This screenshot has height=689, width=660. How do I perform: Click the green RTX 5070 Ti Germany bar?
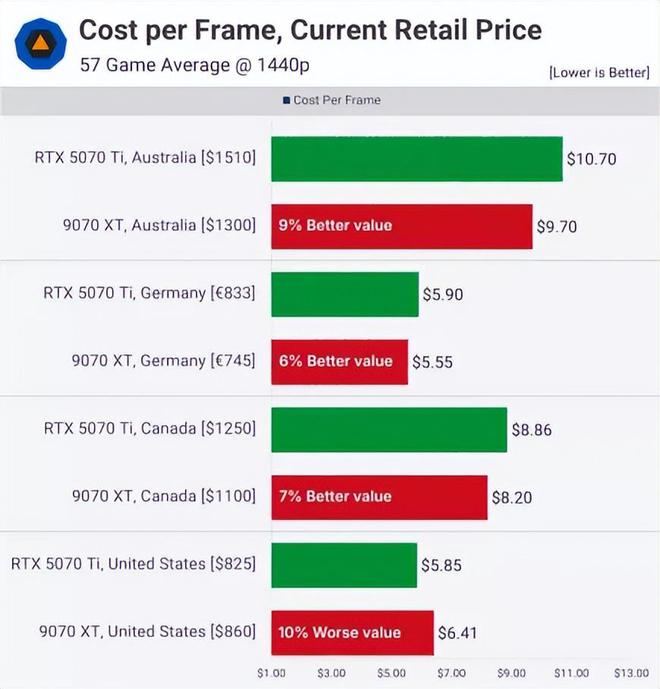tap(344, 294)
